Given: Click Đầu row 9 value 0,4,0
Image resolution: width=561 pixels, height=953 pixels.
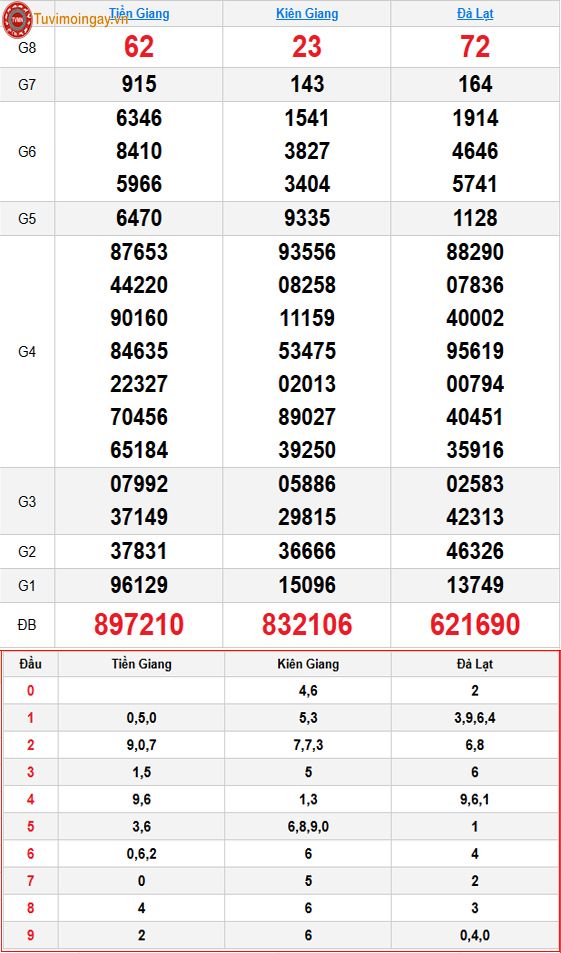Looking at the screenshot, I should (x=475, y=935).
